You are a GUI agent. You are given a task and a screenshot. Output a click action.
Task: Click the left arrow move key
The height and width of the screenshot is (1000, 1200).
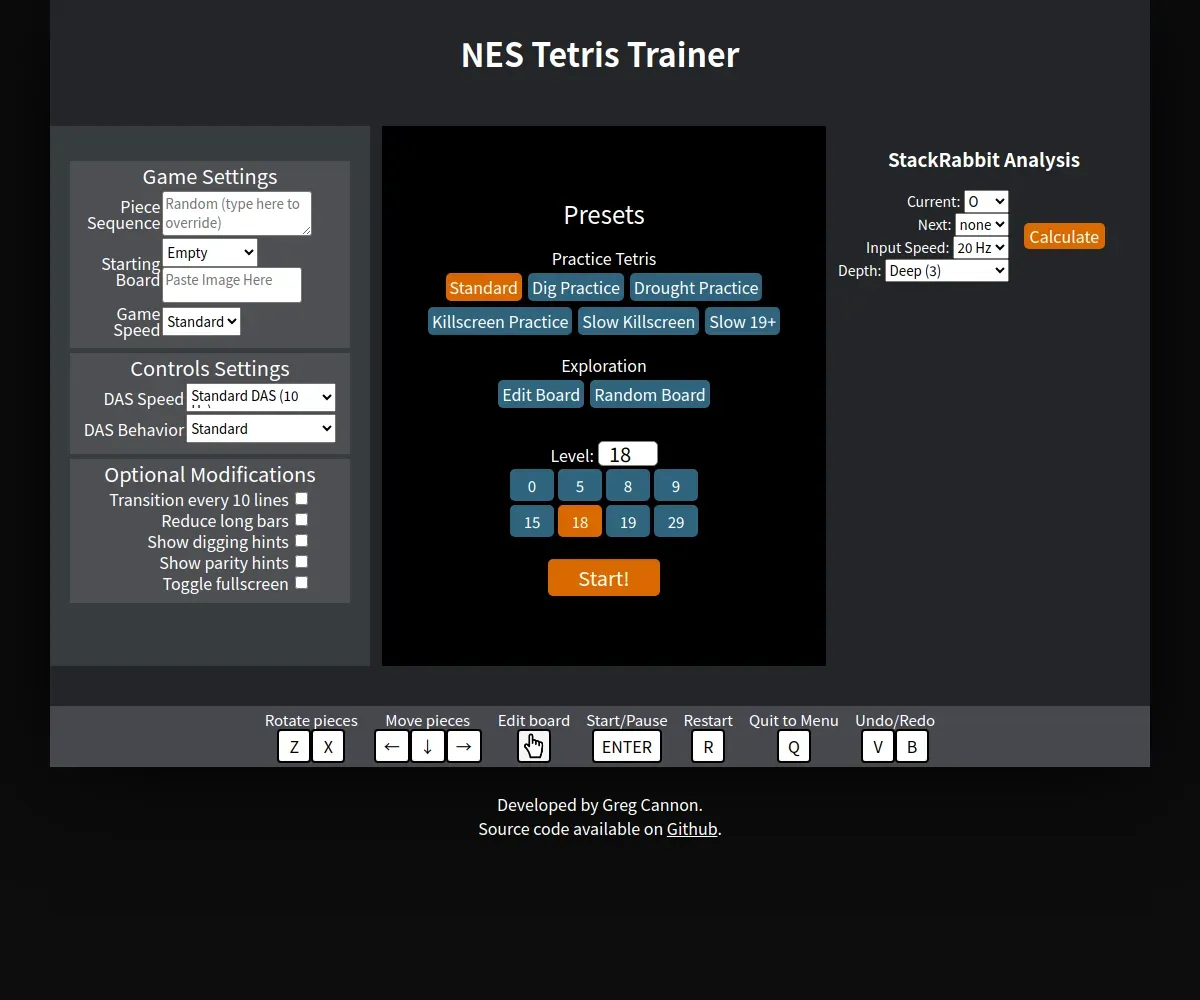(392, 747)
